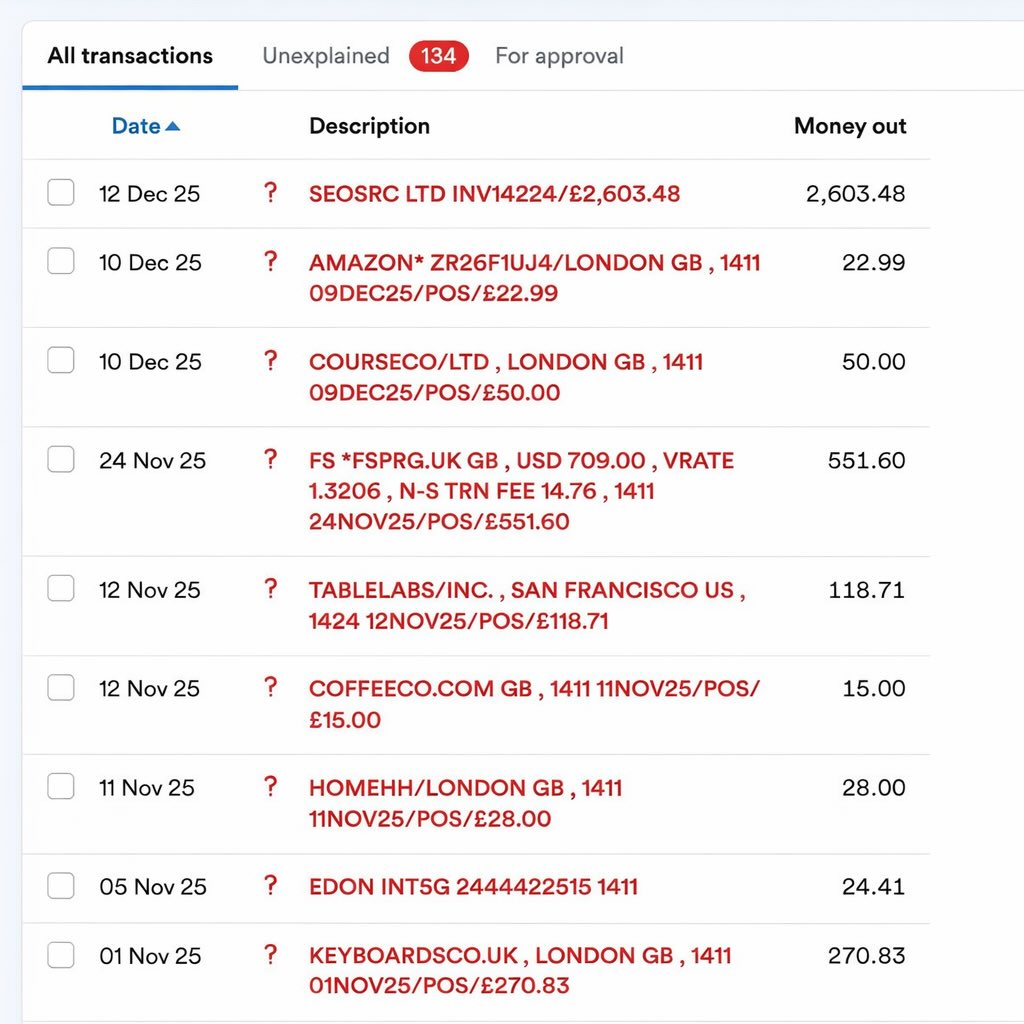
Task: Click the question mark for COFFEECO.COM transaction
Action: (269, 688)
